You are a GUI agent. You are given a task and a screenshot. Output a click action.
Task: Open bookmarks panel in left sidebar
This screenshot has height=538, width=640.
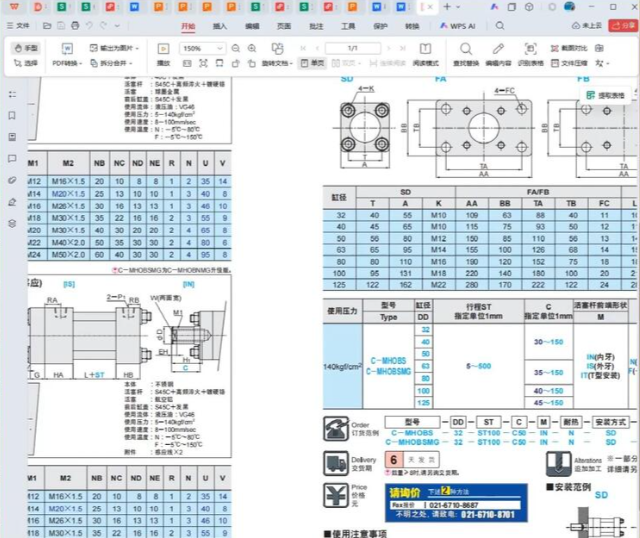[x=12, y=116]
